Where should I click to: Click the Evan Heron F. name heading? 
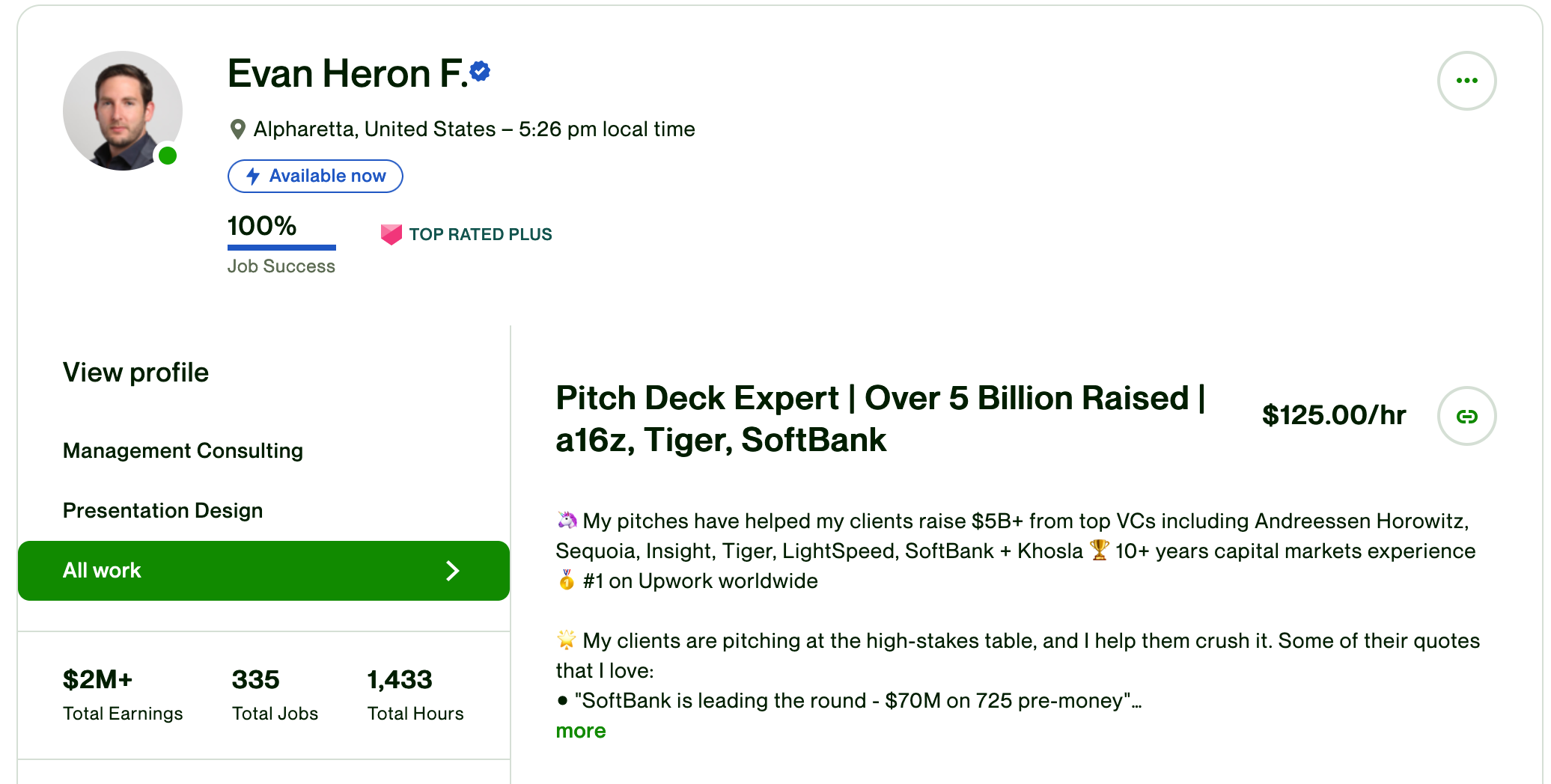coord(347,73)
